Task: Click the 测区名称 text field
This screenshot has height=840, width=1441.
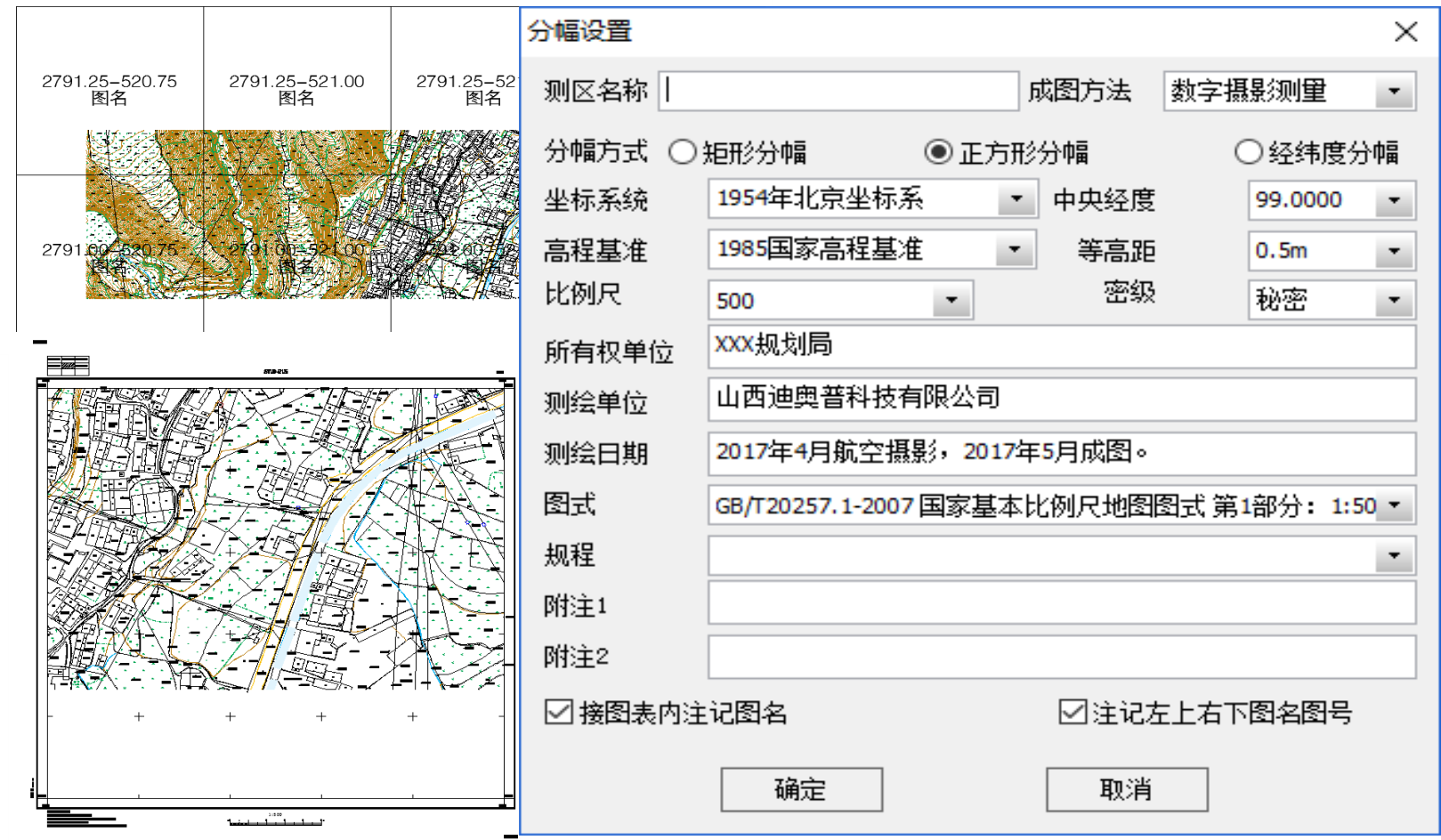Action: pyautogui.click(x=838, y=92)
